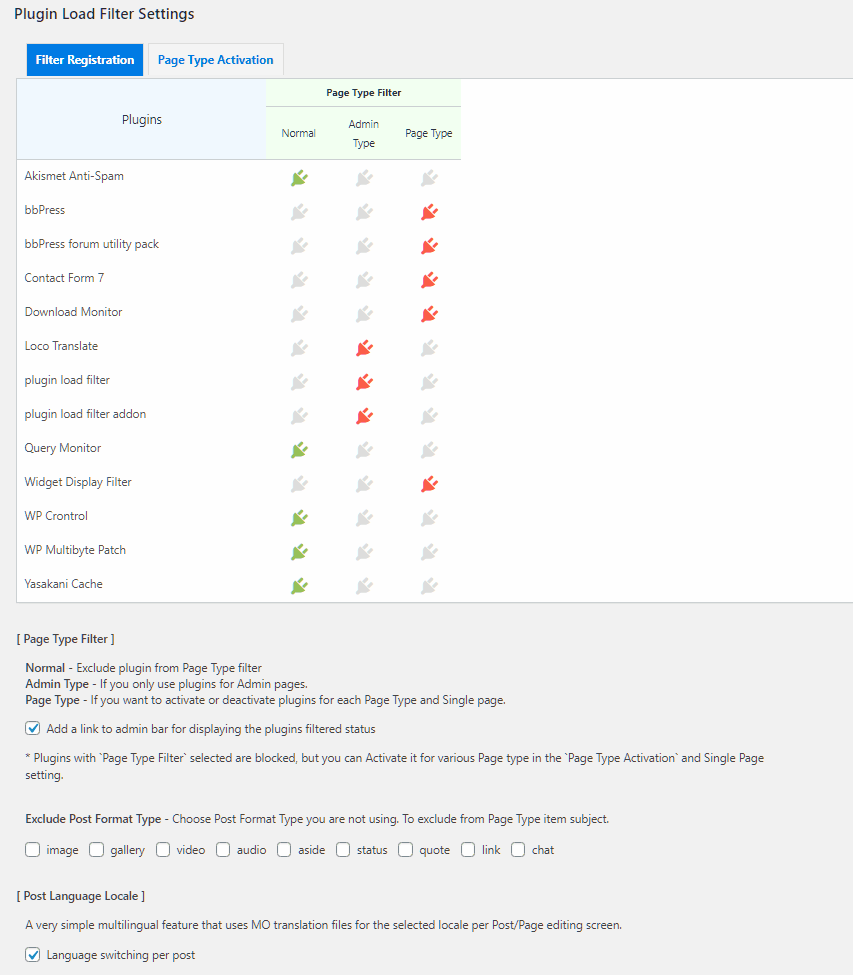Viewport: 853px width, 975px height.
Task: Enable Page Type filter for bbPress forum utility pack
Action: point(428,245)
